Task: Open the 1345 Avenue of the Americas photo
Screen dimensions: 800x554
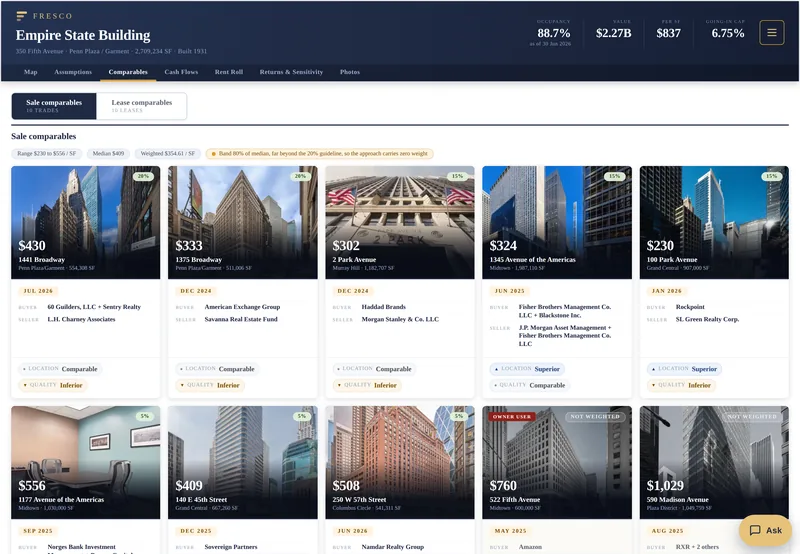Action: [x=557, y=222]
